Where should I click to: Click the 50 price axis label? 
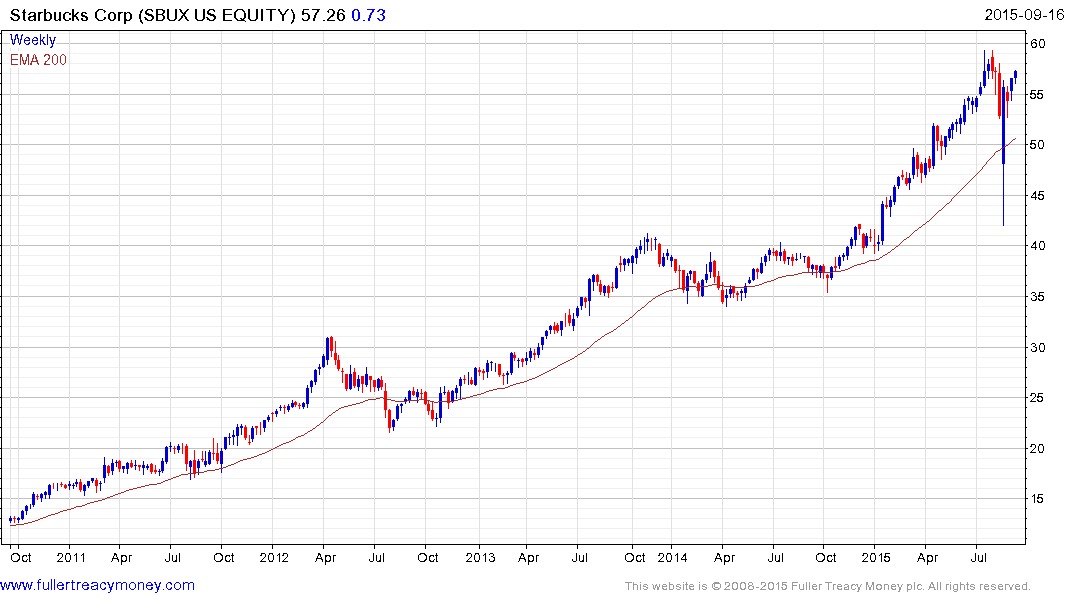pos(1039,145)
